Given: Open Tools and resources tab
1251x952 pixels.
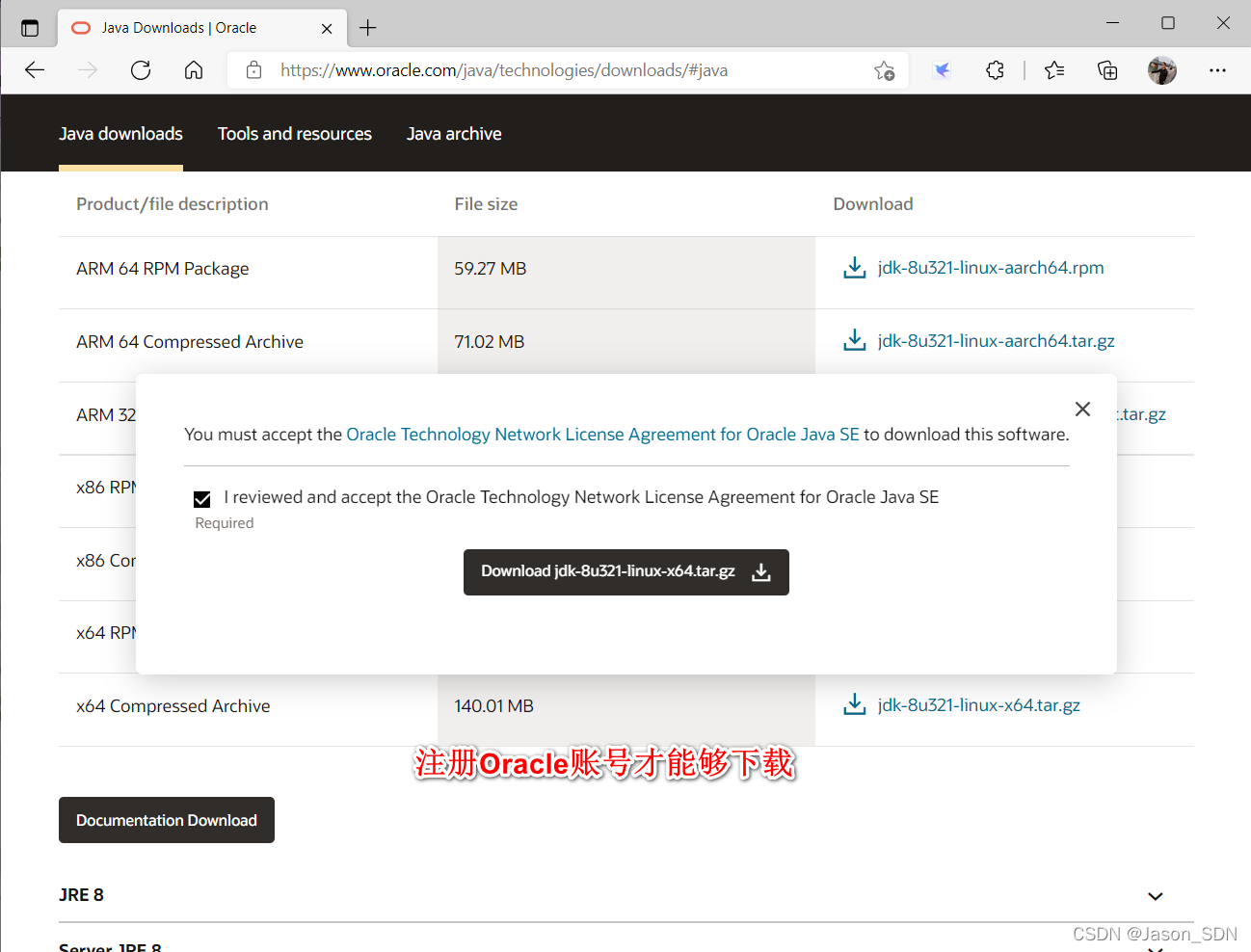Looking at the screenshot, I should (x=295, y=134).
